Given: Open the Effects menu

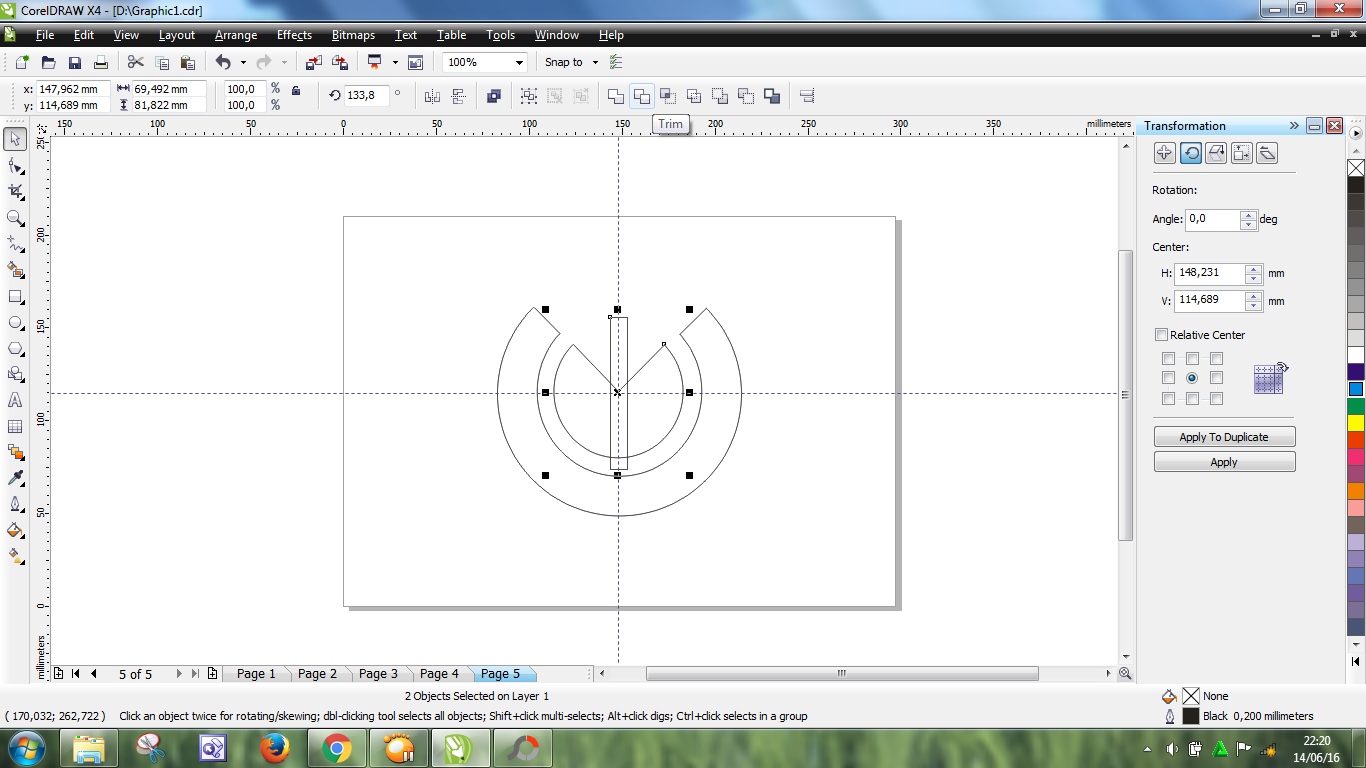Looking at the screenshot, I should 294,35.
